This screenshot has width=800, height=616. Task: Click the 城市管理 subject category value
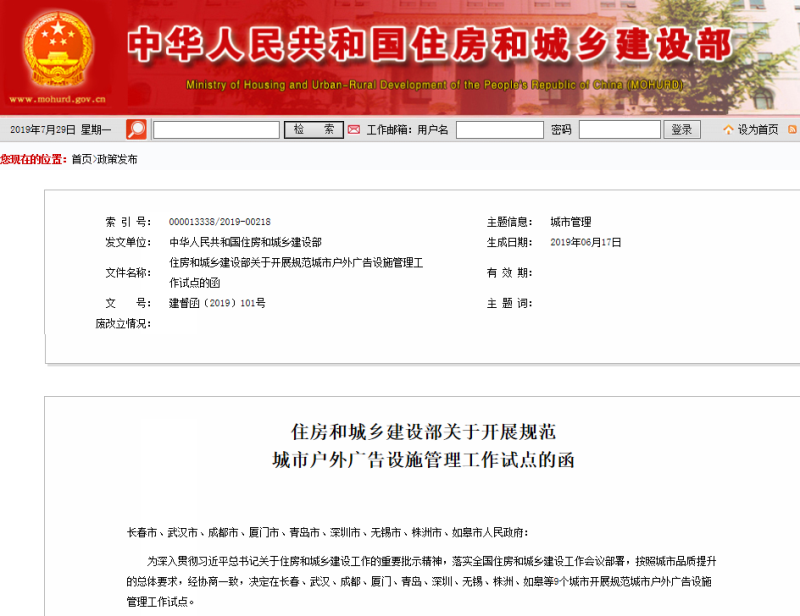570,222
